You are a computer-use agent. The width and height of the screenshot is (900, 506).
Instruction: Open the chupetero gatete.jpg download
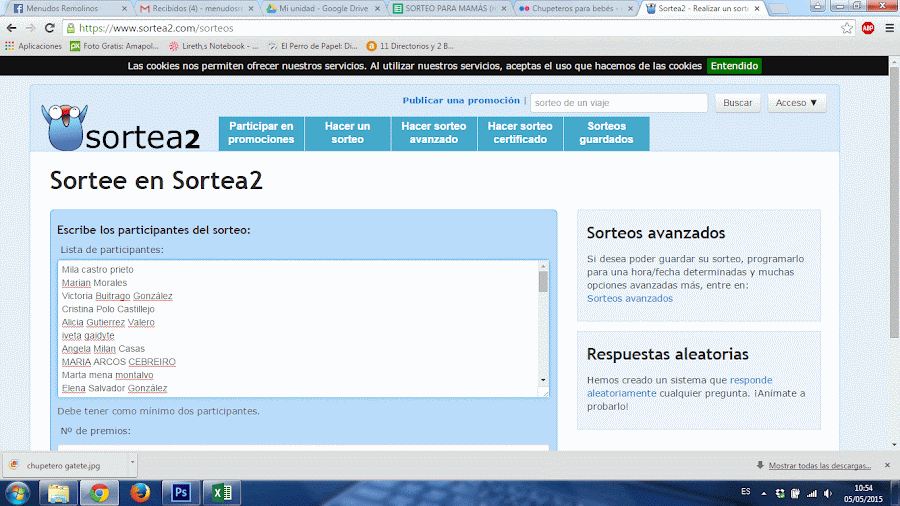point(63,465)
